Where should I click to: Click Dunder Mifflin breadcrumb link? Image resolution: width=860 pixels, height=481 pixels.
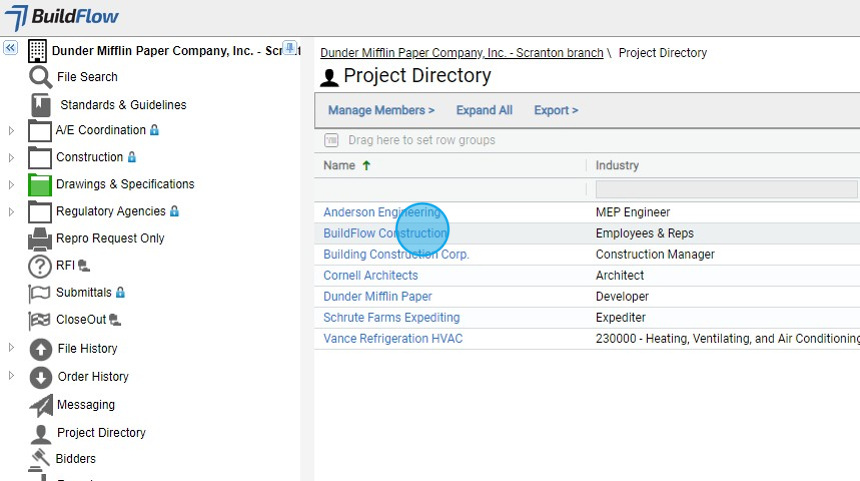pos(462,53)
